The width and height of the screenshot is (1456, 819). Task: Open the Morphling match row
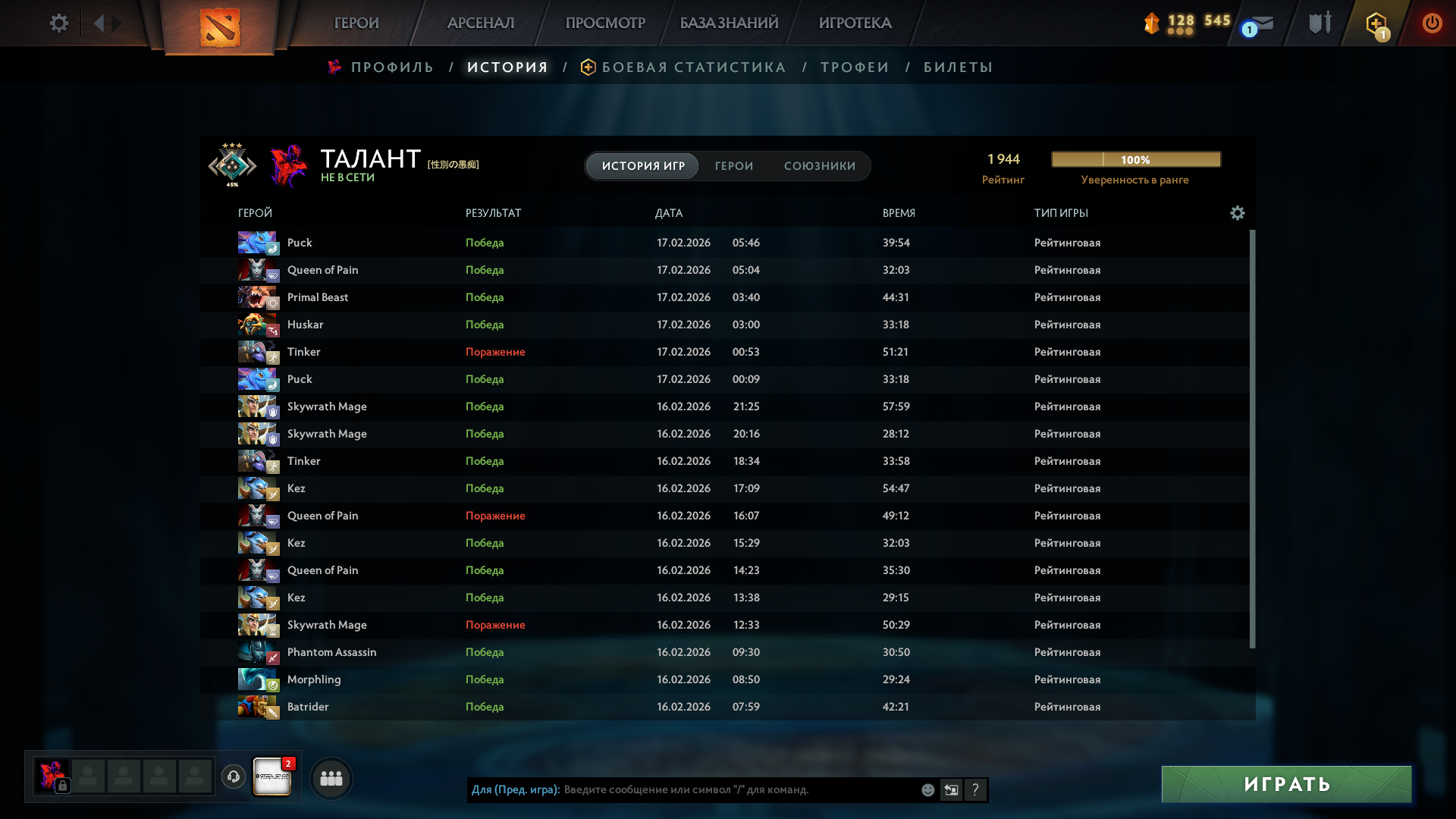pyautogui.click(x=724, y=679)
